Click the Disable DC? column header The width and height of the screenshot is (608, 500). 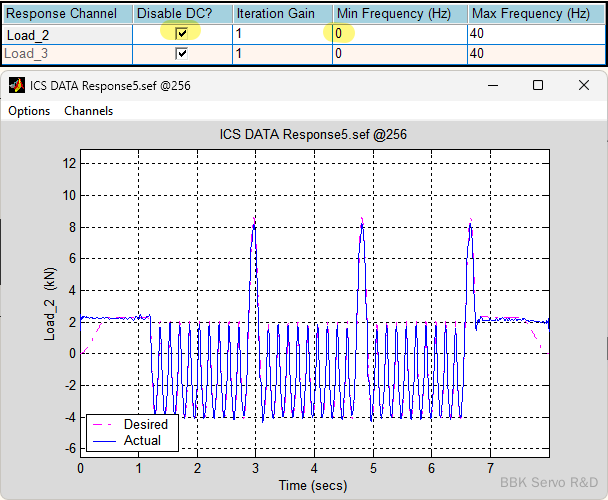[x=181, y=14]
